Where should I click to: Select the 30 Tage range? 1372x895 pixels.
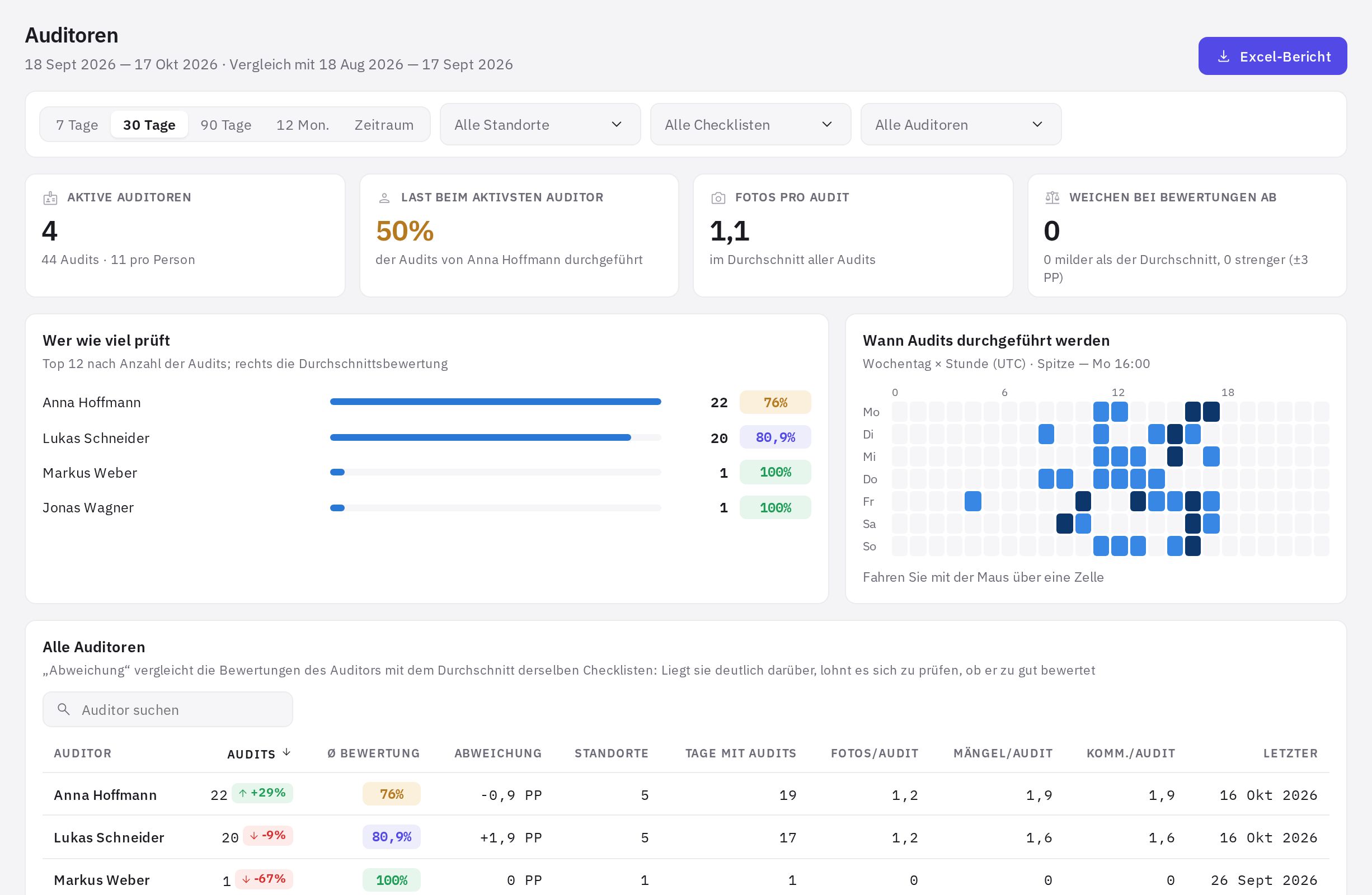pos(149,125)
